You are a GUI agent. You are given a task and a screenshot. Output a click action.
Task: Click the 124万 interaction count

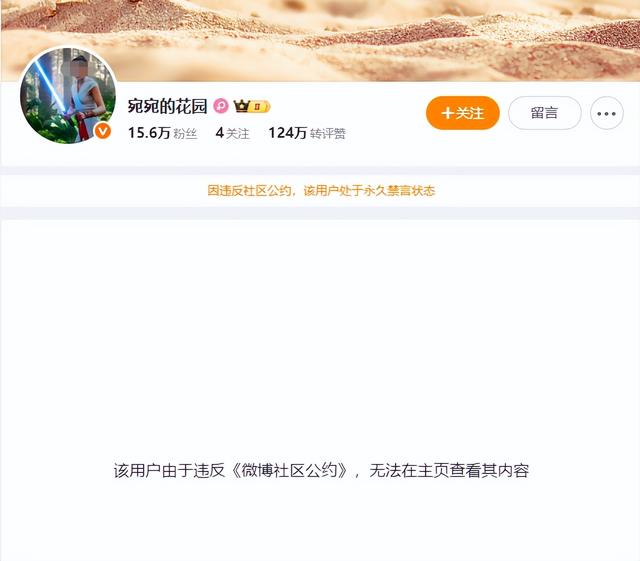coord(287,133)
